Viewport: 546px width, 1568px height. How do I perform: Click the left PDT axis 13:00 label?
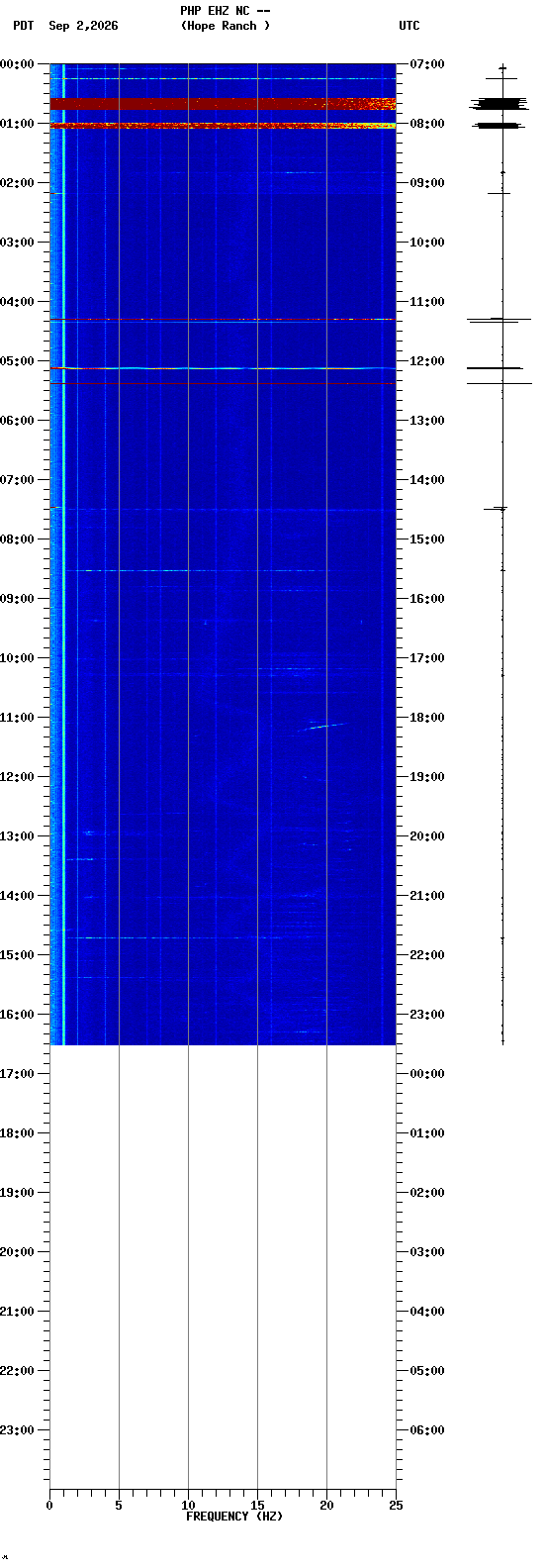coord(18,836)
